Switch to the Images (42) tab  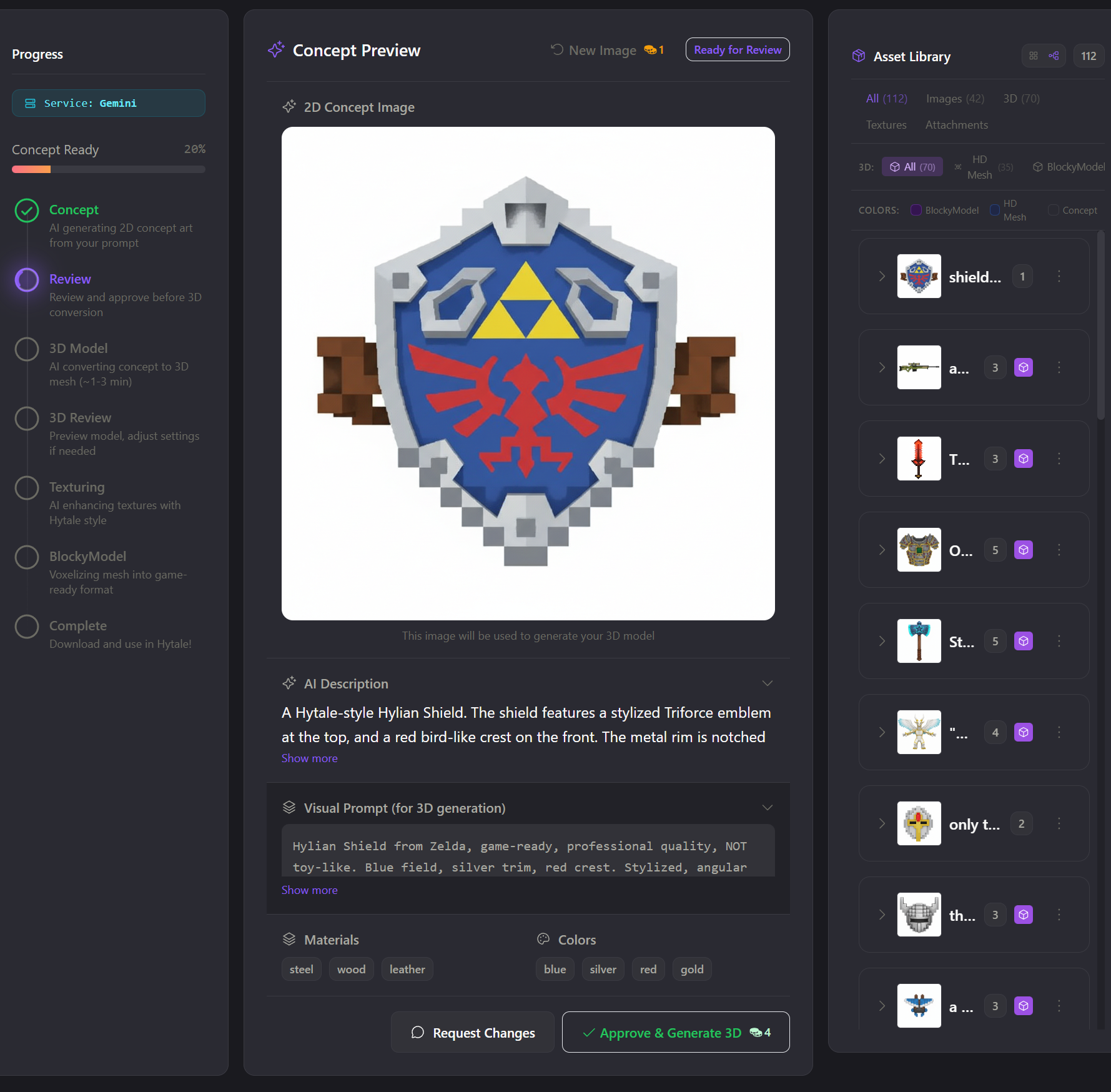pos(954,98)
